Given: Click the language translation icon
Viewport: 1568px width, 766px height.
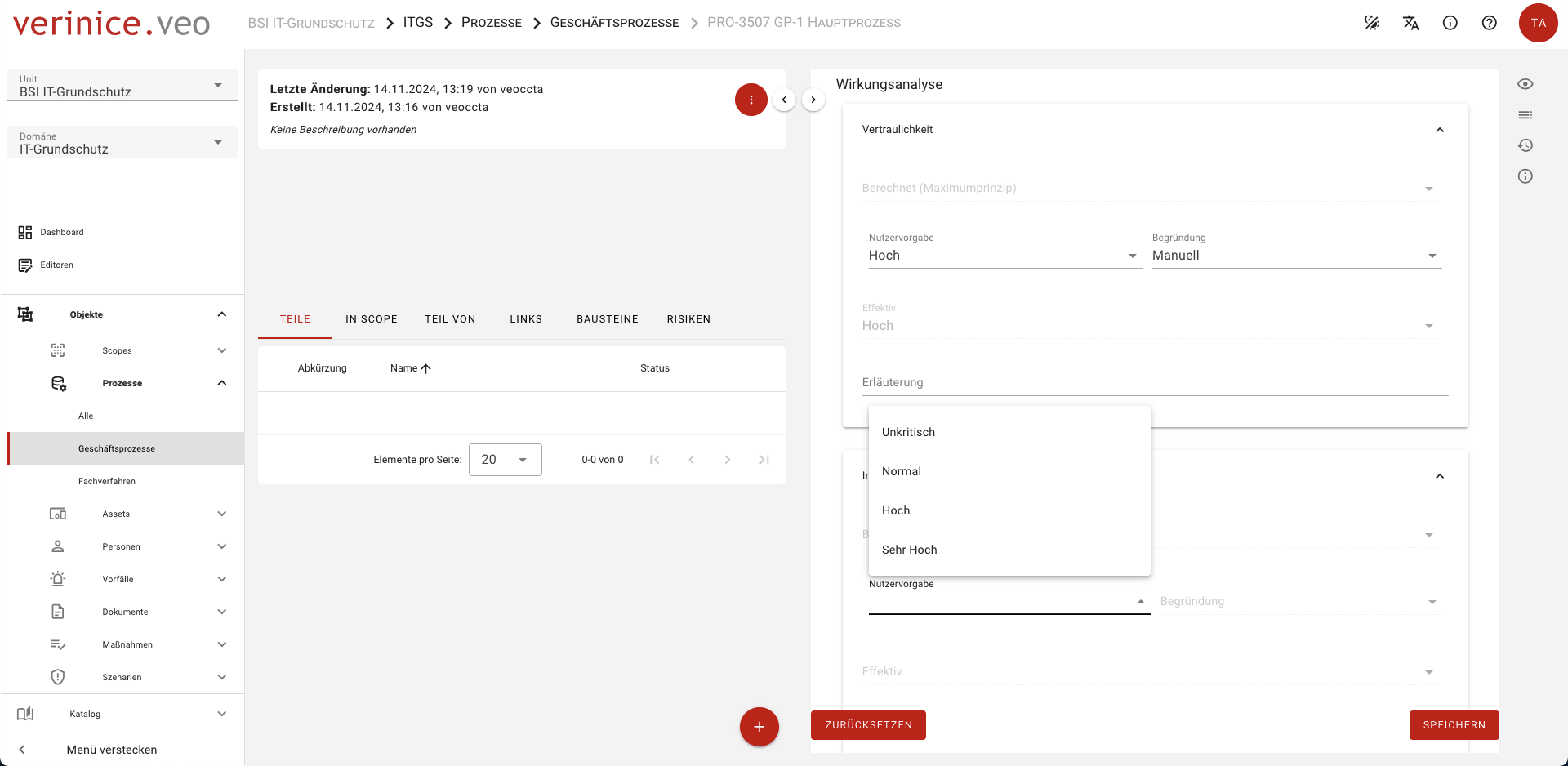Looking at the screenshot, I should point(1410,23).
